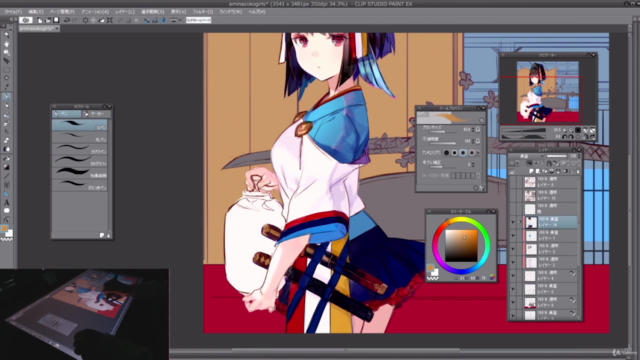Select the Zoom magnifier tool
The width and height of the screenshot is (640, 360).
(x=6, y=35)
